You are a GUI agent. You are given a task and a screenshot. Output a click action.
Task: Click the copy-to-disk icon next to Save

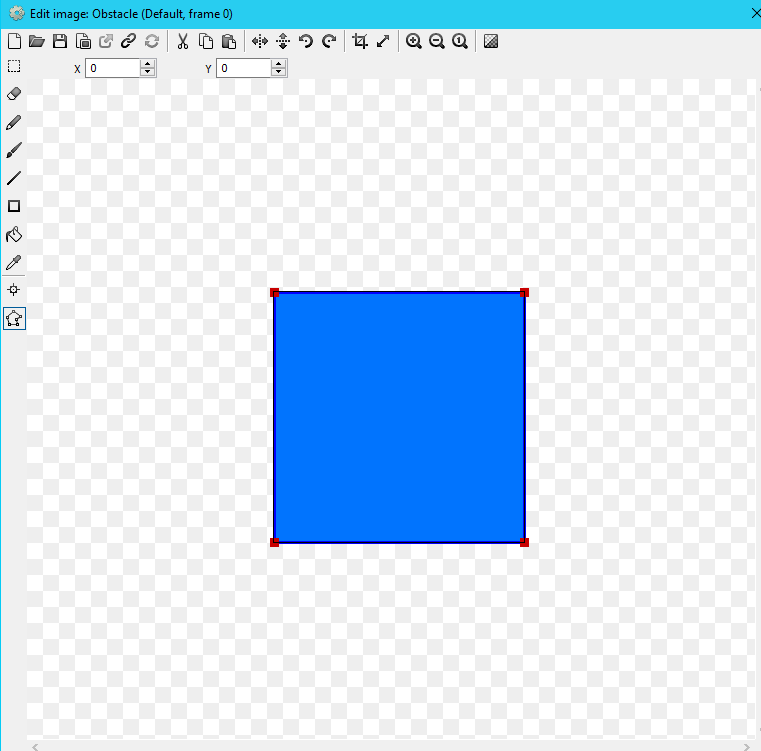tap(83, 41)
